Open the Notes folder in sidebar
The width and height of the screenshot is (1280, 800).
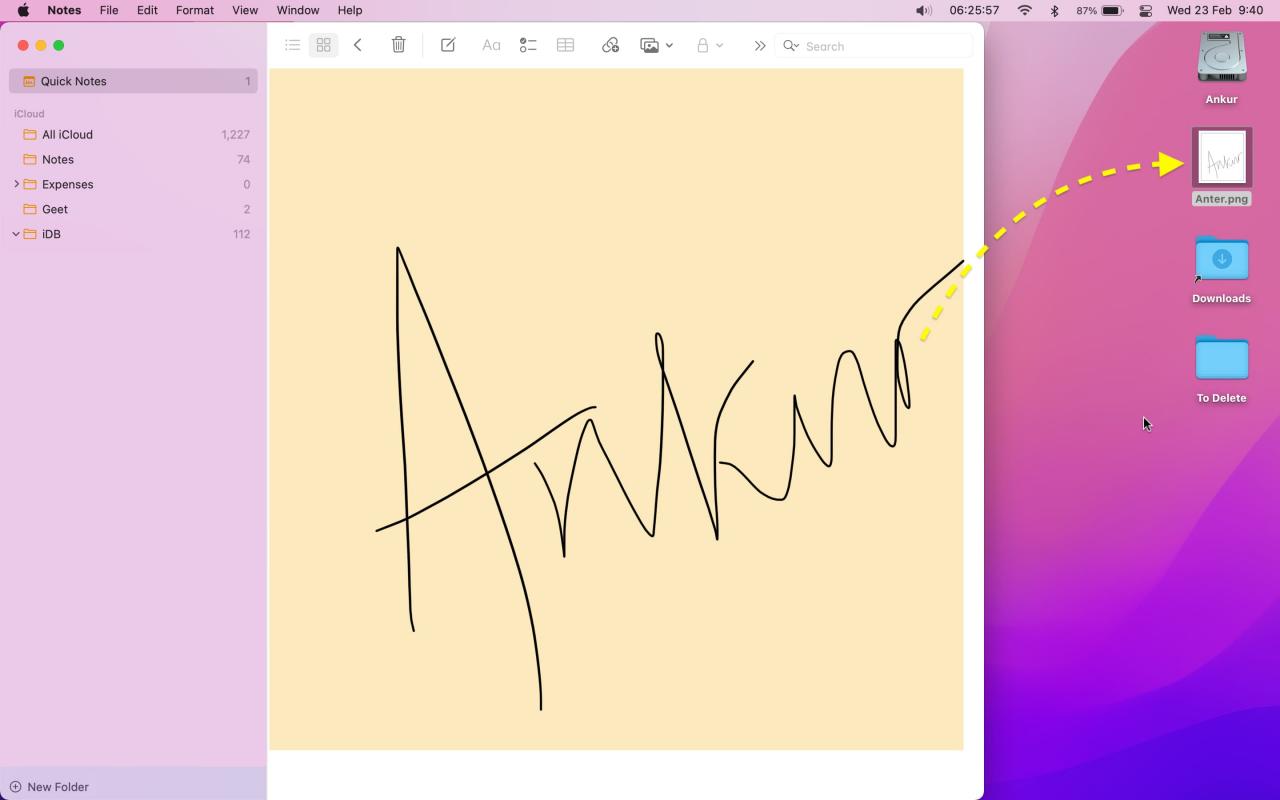tap(133, 159)
